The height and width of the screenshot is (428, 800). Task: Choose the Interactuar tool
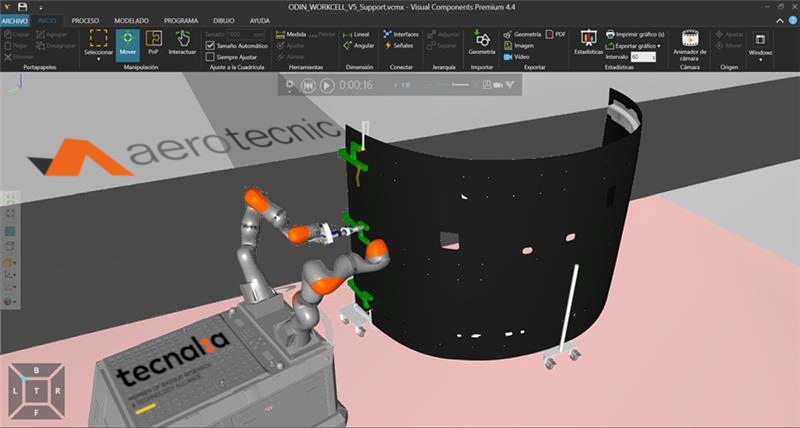pos(182,43)
